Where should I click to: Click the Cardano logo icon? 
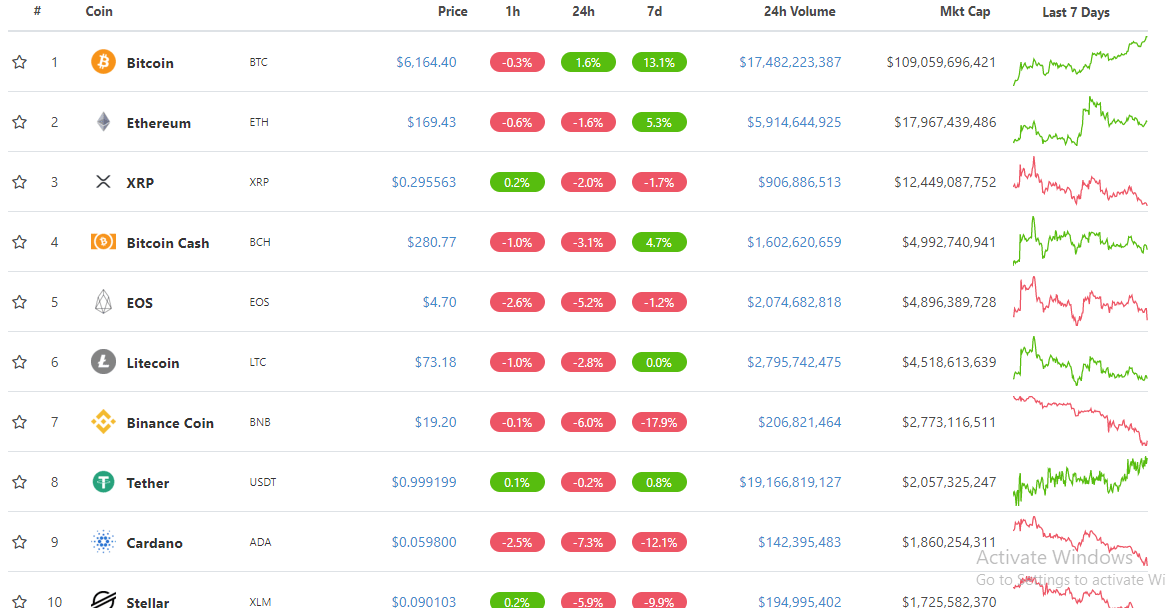point(103,542)
